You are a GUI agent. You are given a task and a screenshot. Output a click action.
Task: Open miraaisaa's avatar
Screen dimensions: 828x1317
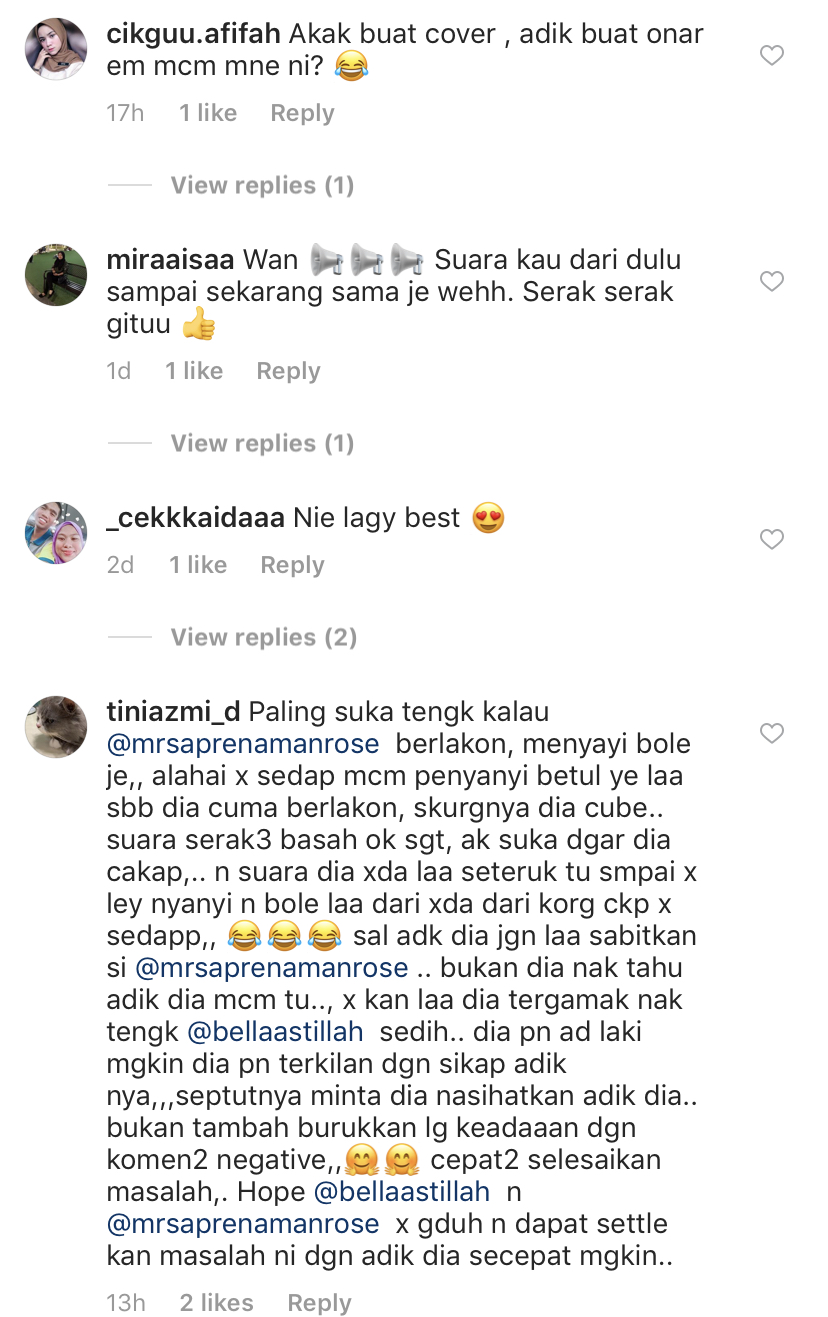coord(56,275)
